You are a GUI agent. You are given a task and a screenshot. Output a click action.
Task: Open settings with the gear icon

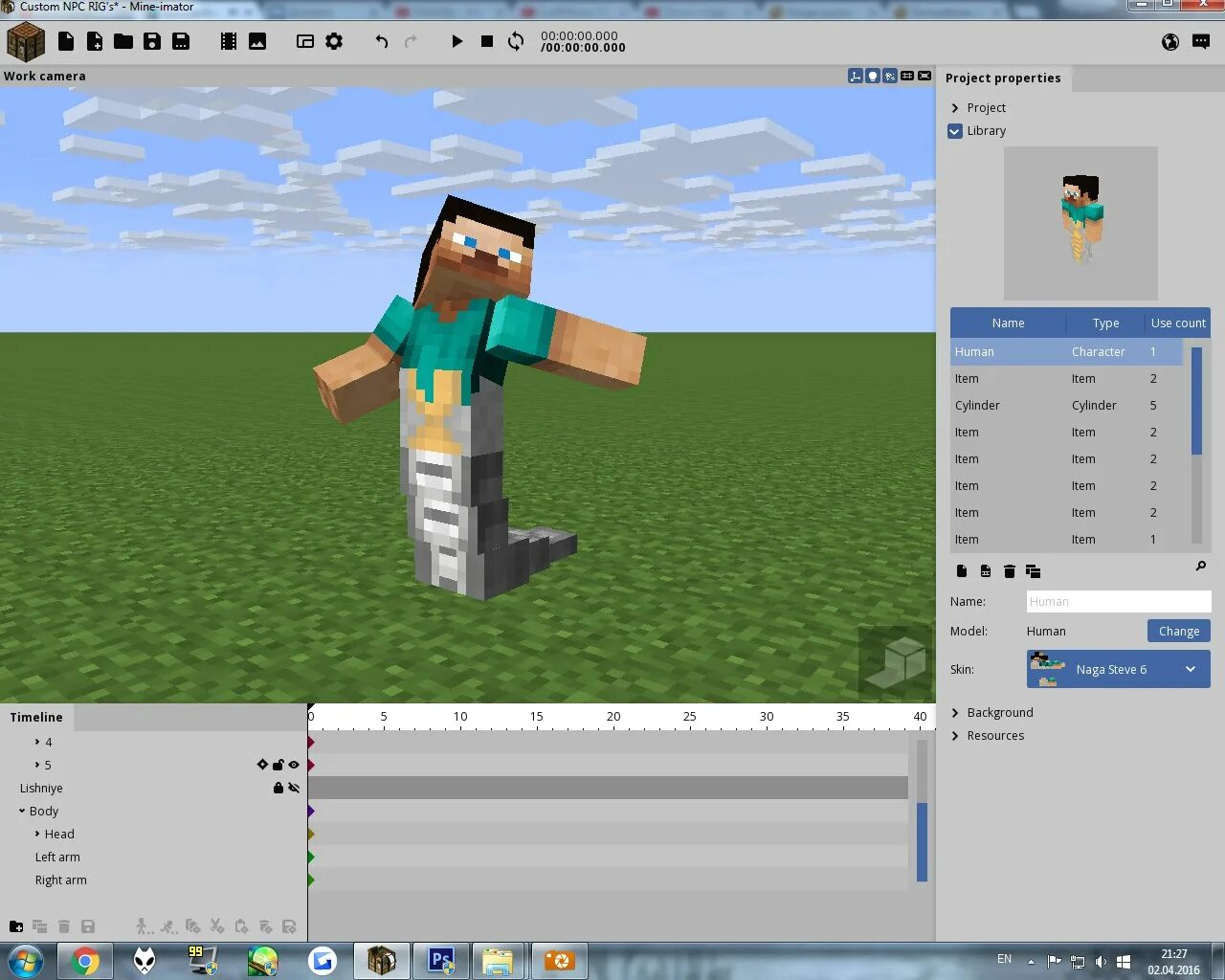[334, 41]
